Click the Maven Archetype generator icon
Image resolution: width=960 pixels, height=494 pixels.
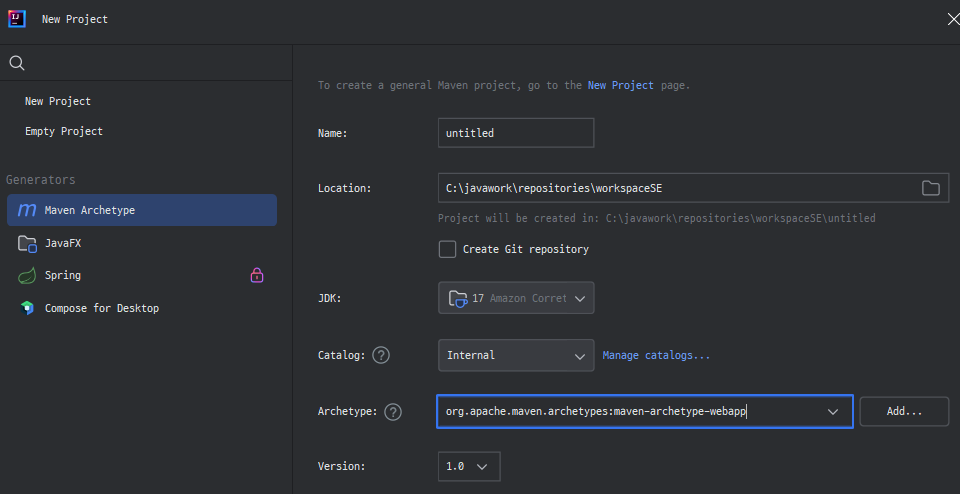coord(27,210)
